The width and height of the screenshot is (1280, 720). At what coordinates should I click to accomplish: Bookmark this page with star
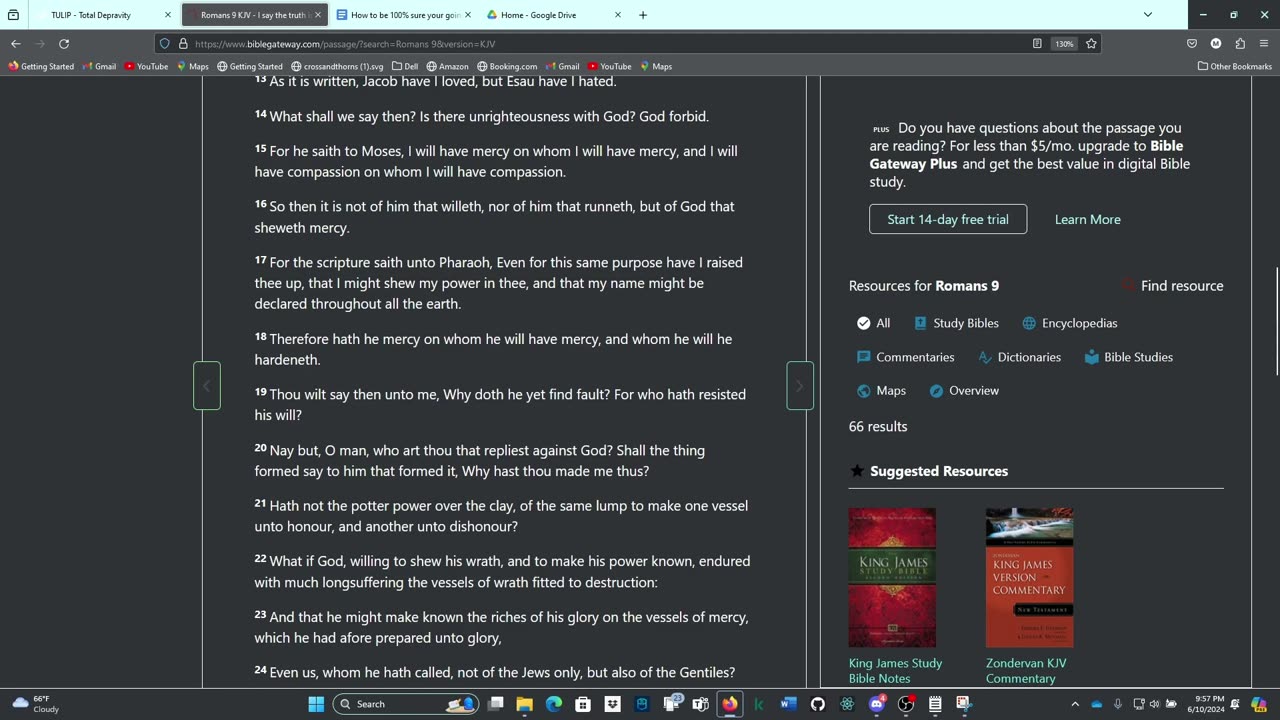pos(1091,44)
